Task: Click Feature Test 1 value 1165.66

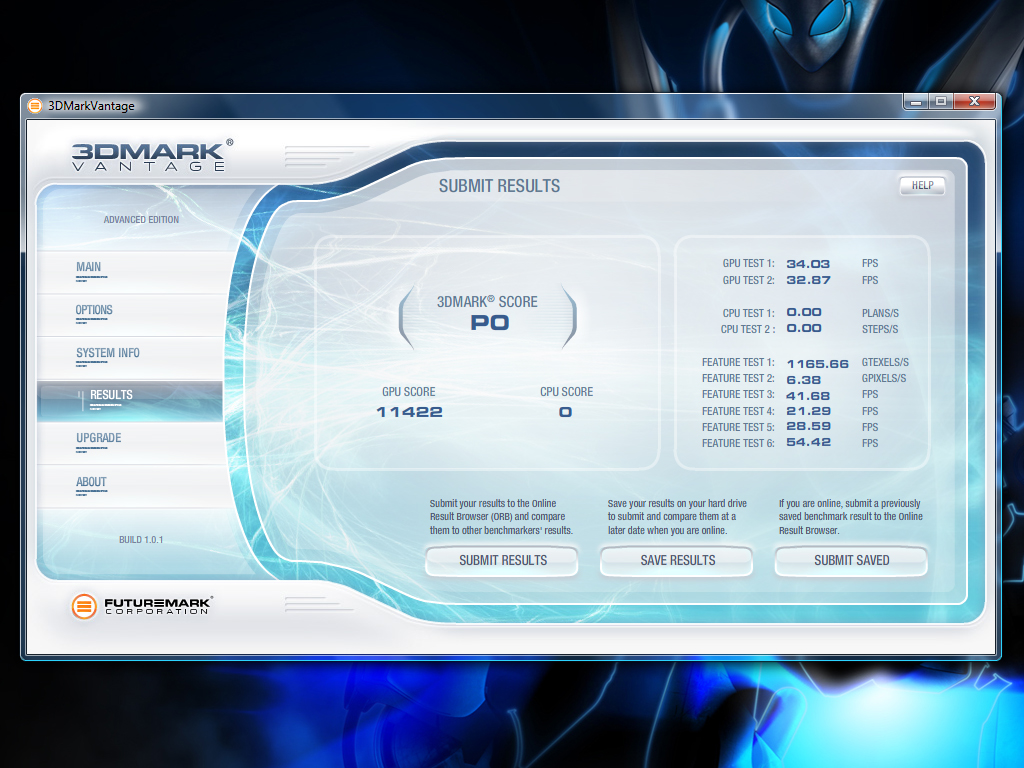Action: tap(817, 364)
